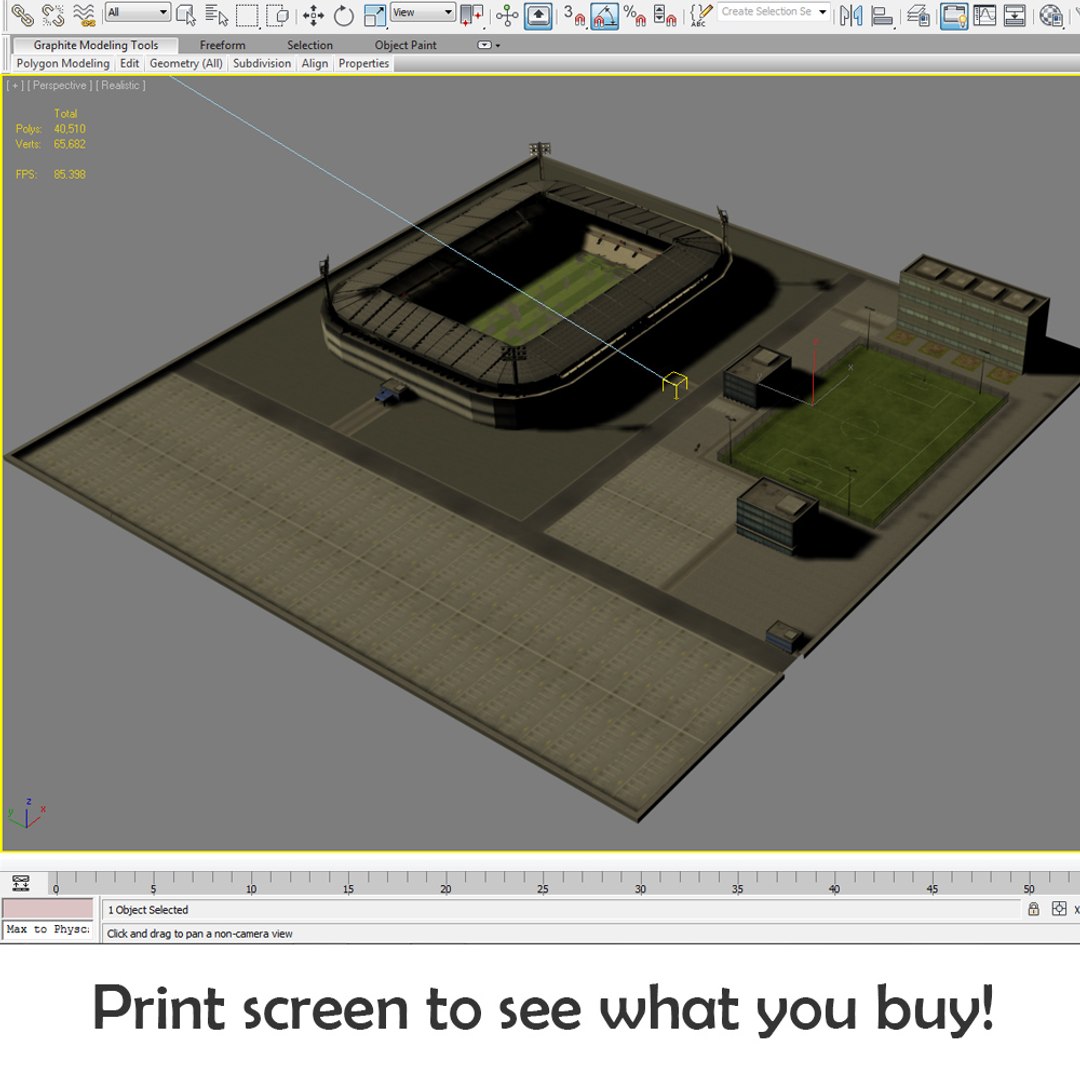
Task: Toggle the Spinner Snap button
Action: click(665, 14)
